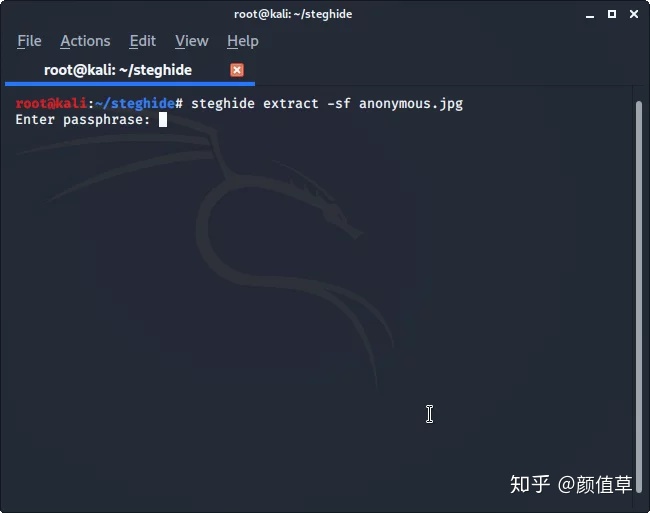Open the Help menu

243,41
